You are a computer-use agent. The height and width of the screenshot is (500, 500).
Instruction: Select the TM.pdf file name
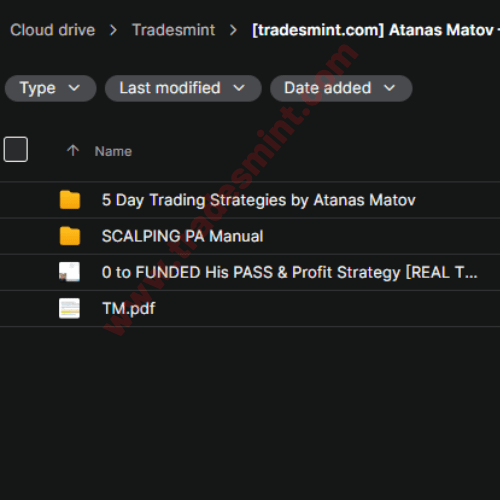coord(129,308)
